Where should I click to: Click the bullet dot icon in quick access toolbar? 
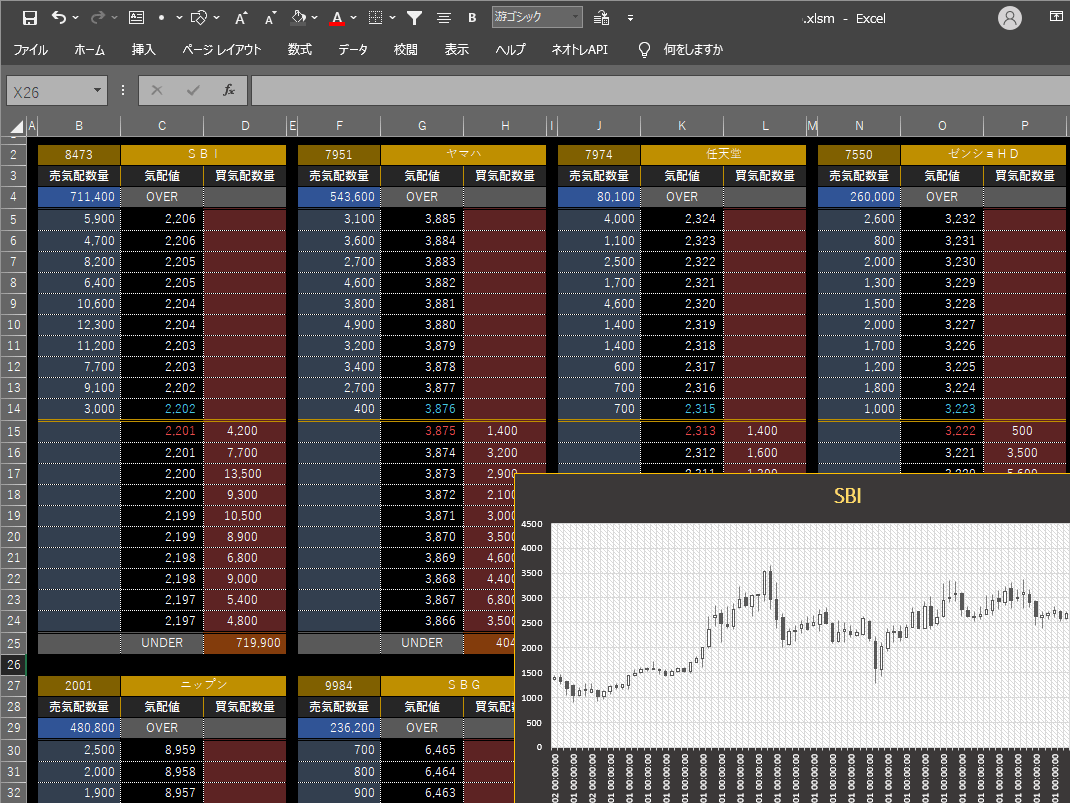(161, 18)
